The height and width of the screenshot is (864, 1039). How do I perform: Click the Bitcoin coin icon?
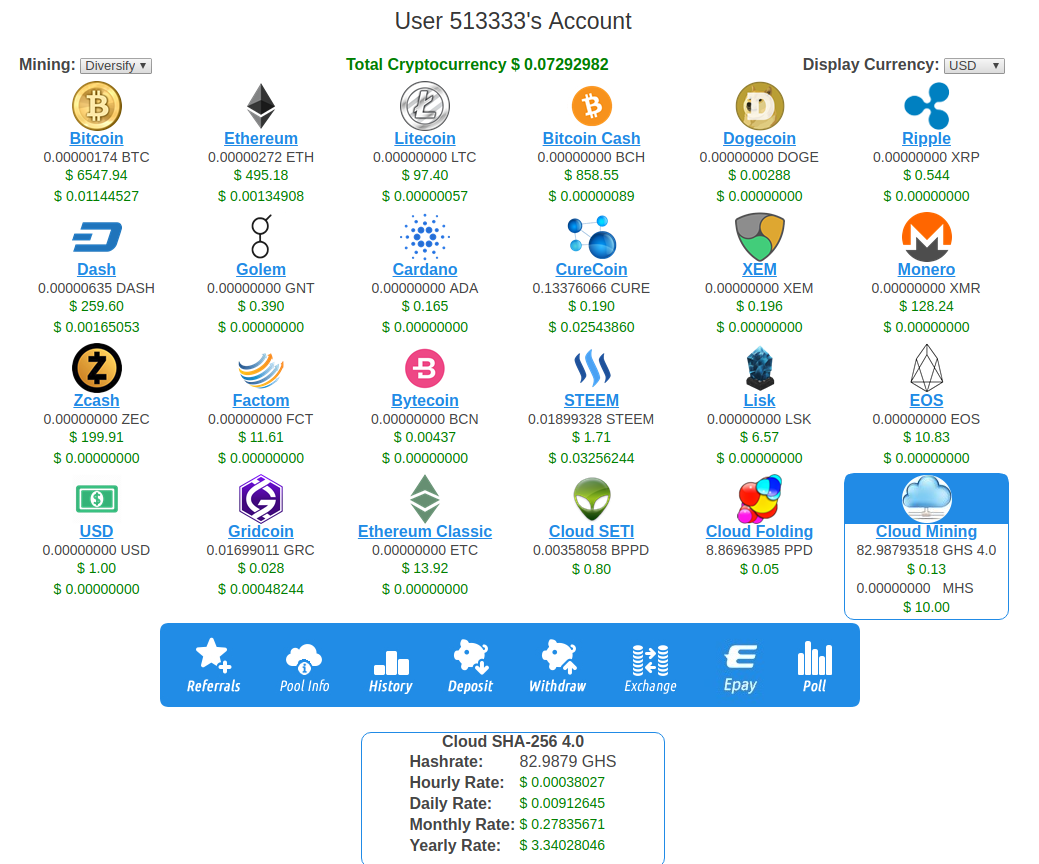coord(97,105)
